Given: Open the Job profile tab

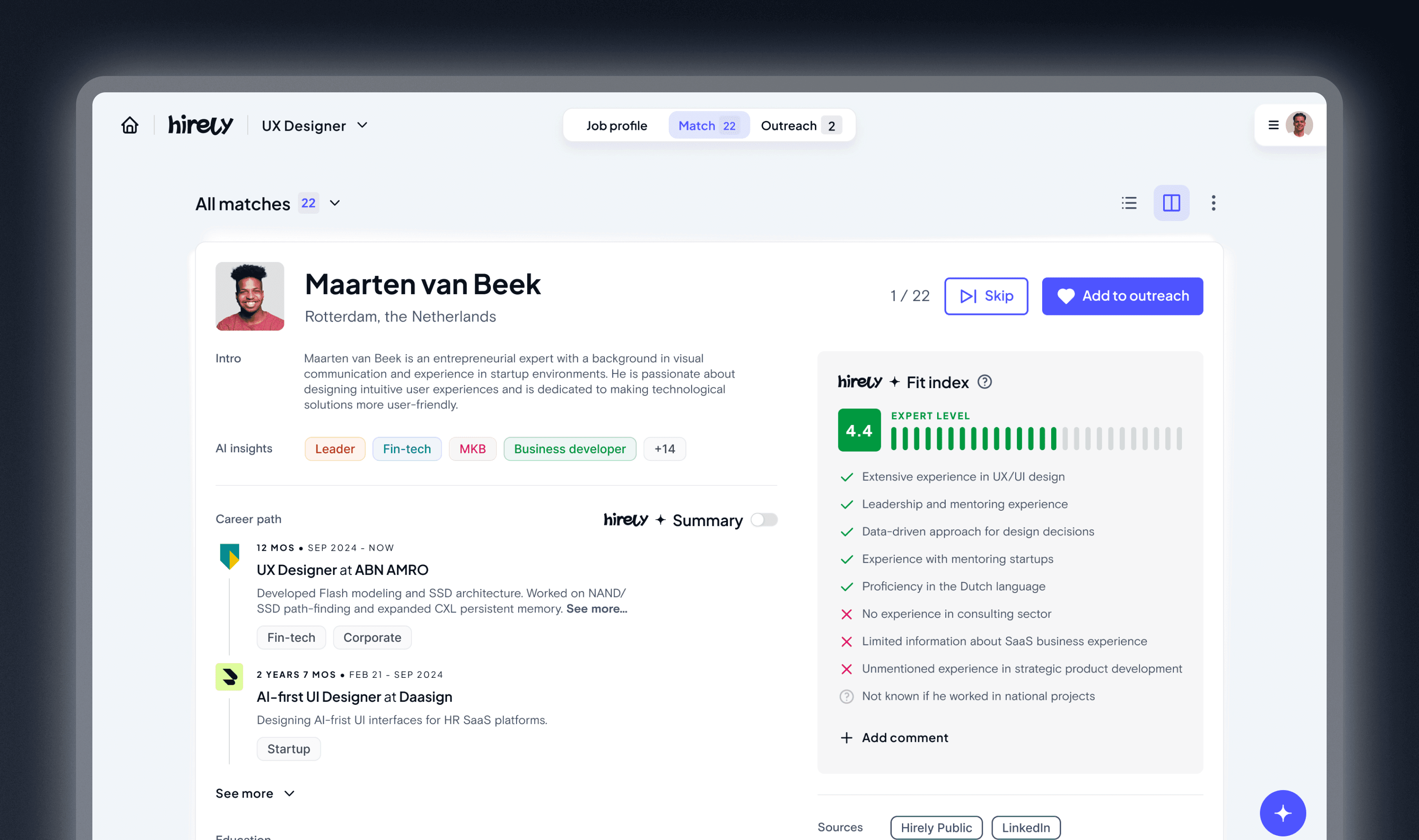Looking at the screenshot, I should 616,126.
